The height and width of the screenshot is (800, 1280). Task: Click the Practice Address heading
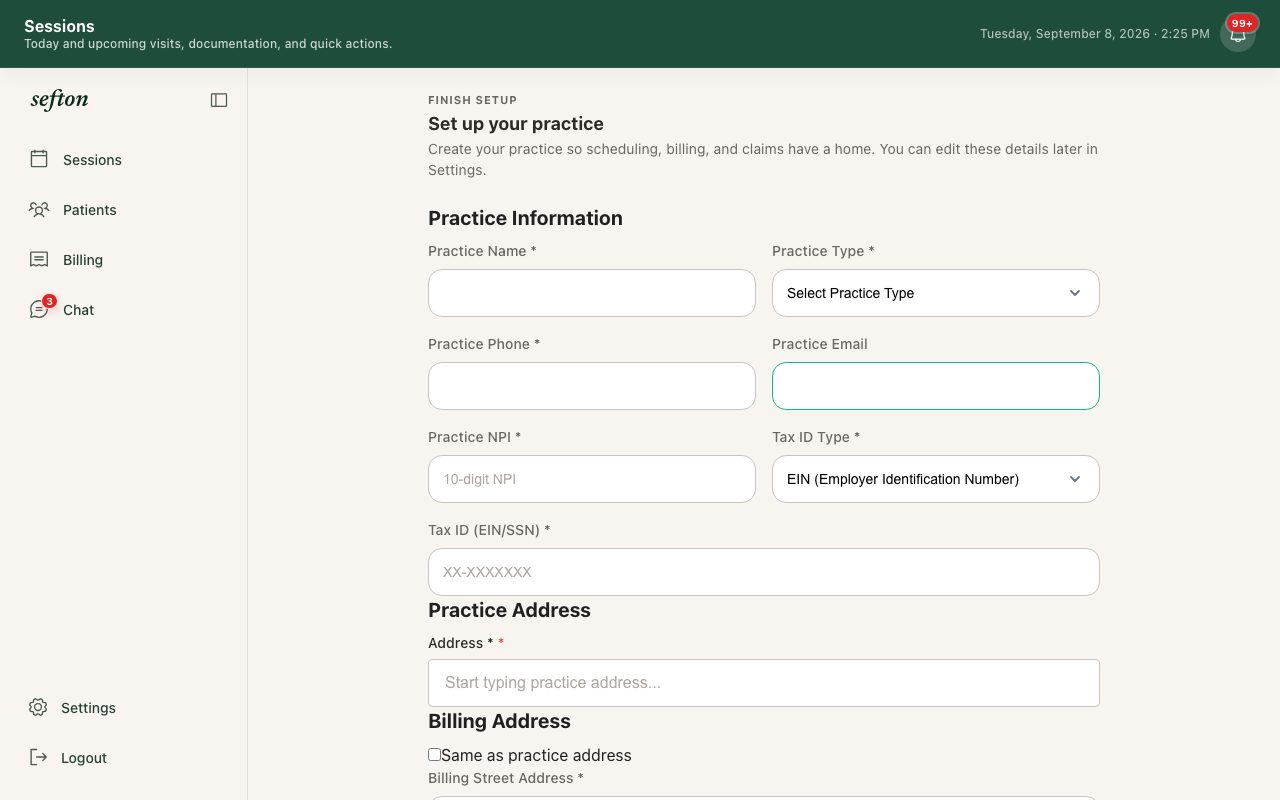pos(509,610)
